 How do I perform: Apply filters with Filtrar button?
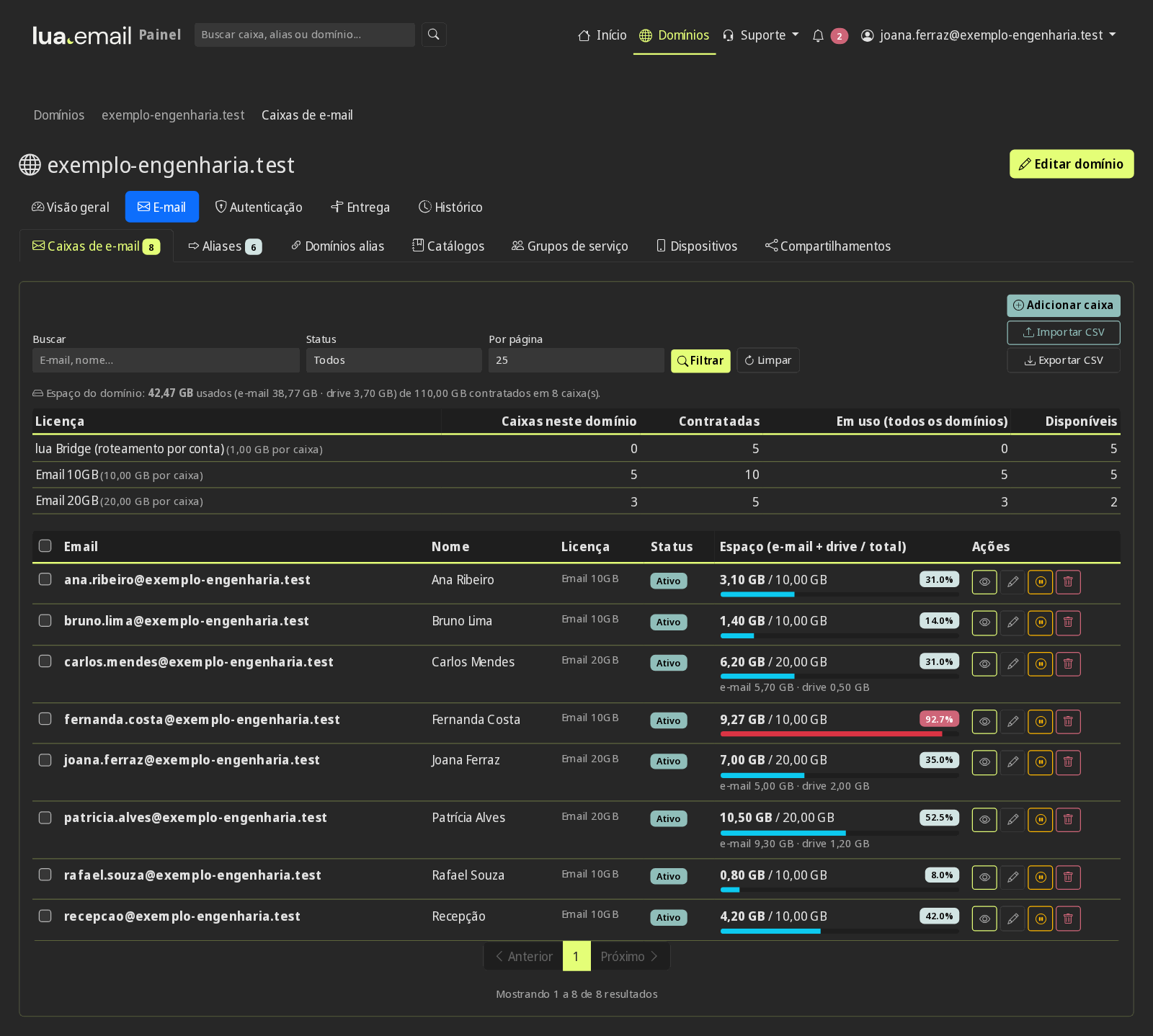[x=700, y=361]
